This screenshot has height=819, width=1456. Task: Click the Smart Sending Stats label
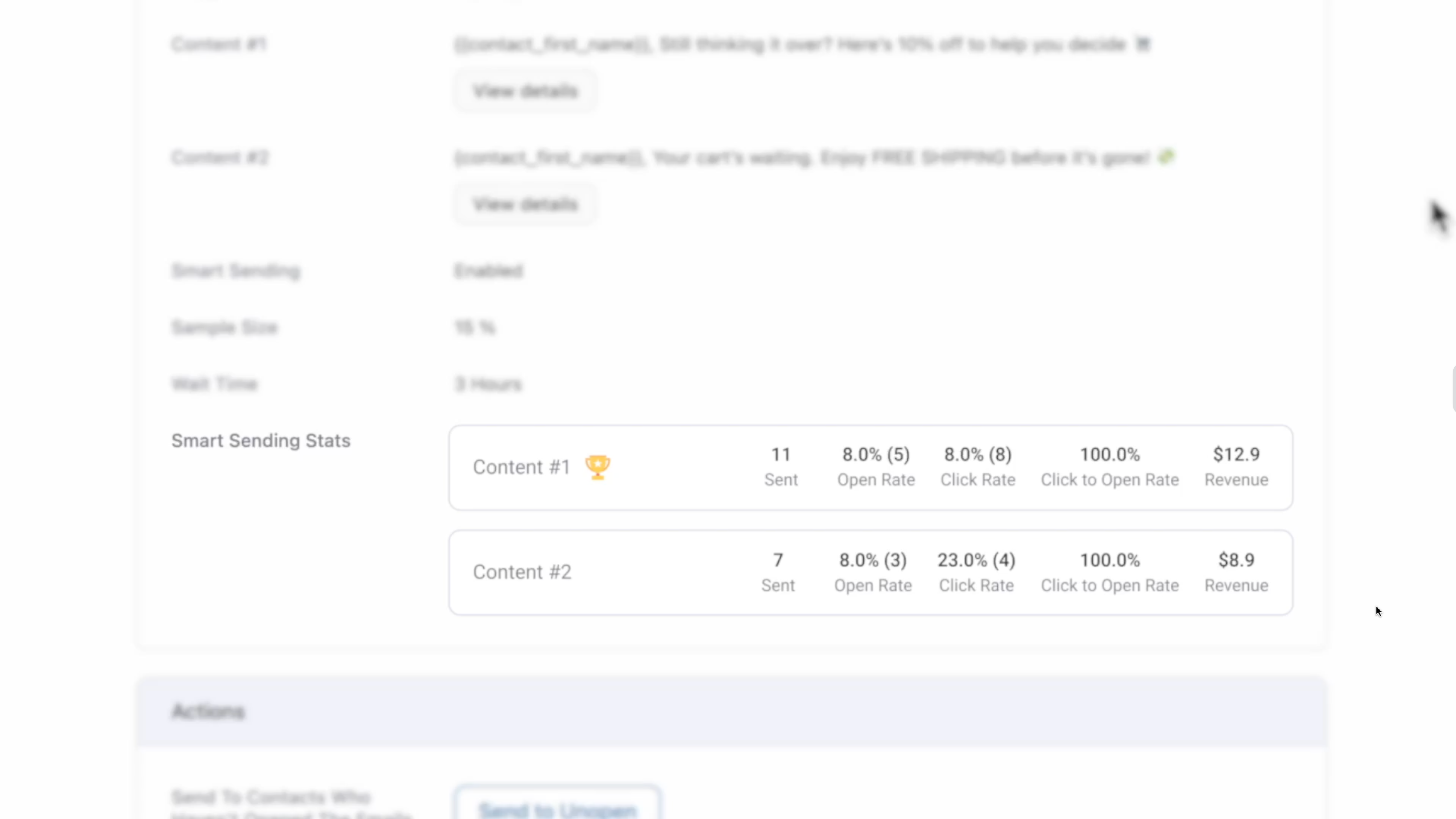point(261,441)
